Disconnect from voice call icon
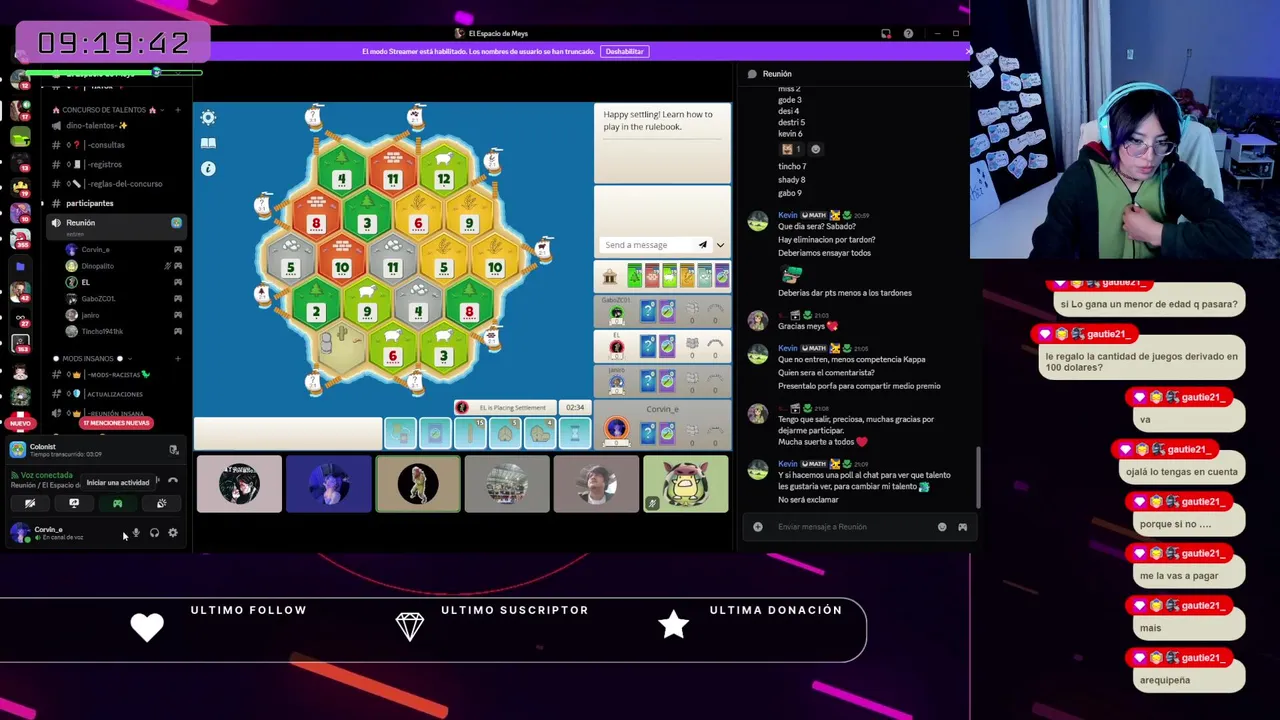1280x720 pixels. [173, 480]
